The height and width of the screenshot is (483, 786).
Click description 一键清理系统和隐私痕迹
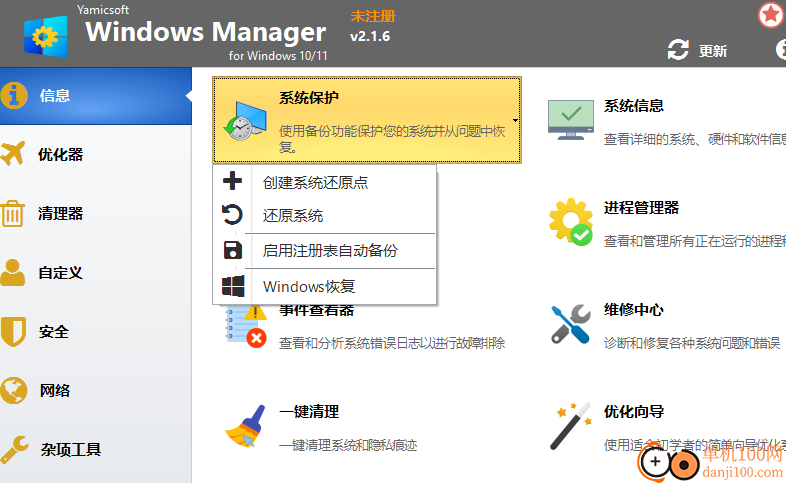(348, 445)
